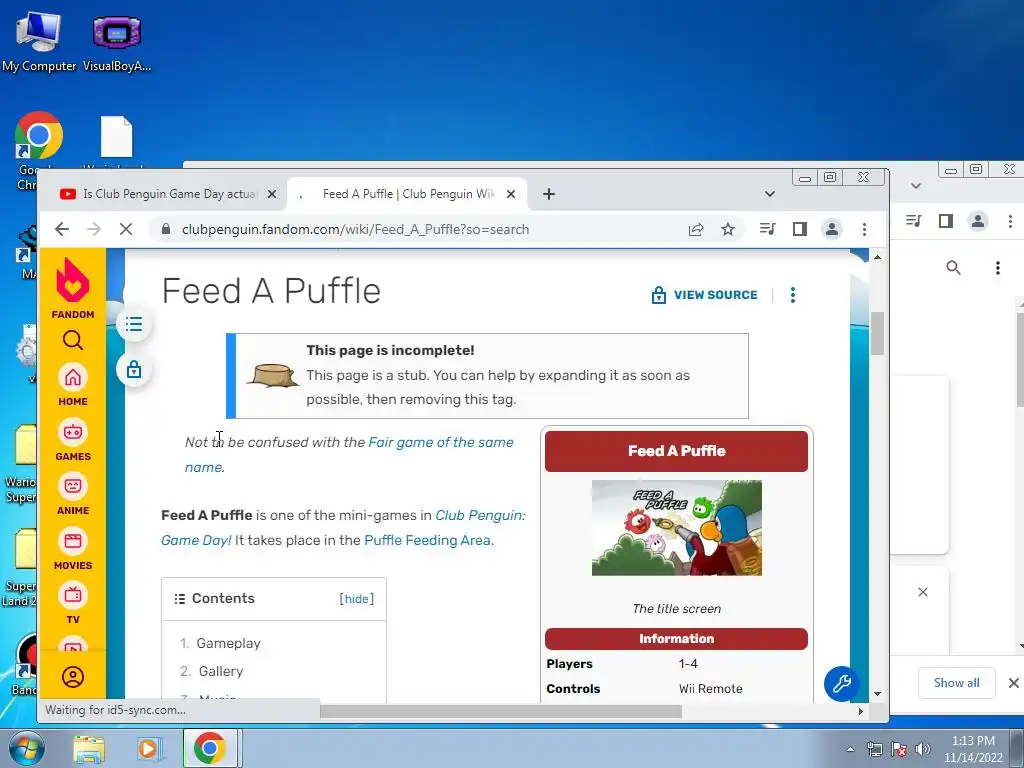Open My Computer desktop icon
This screenshot has width=1024, height=768.
point(39,42)
